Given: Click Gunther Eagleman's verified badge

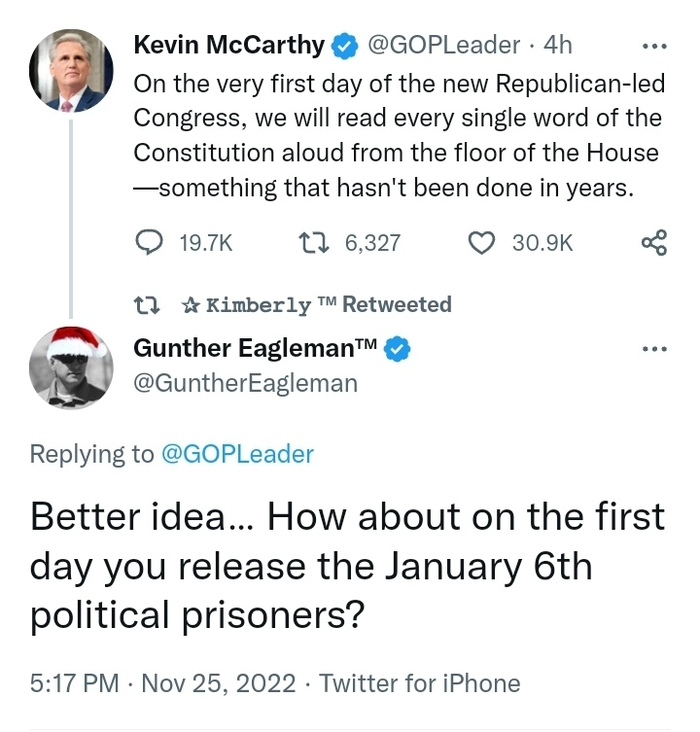Looking at the screenshot, I should [x=397, y=348].
